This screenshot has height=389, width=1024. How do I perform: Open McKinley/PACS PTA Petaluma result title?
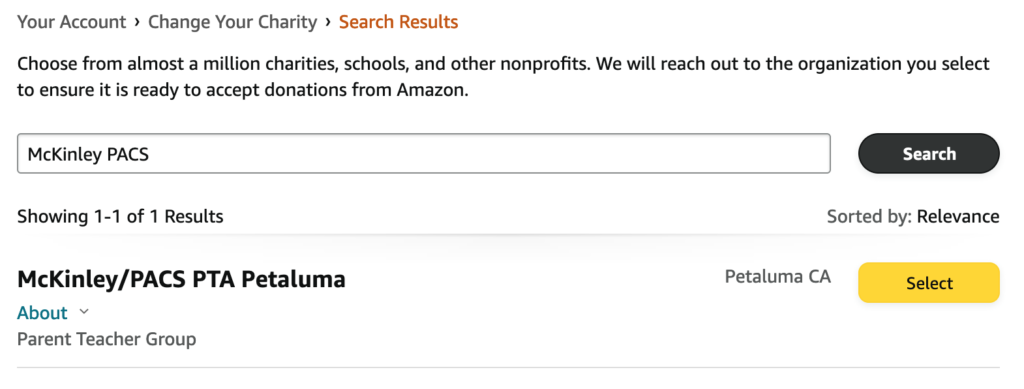click(x=181, y=279)
